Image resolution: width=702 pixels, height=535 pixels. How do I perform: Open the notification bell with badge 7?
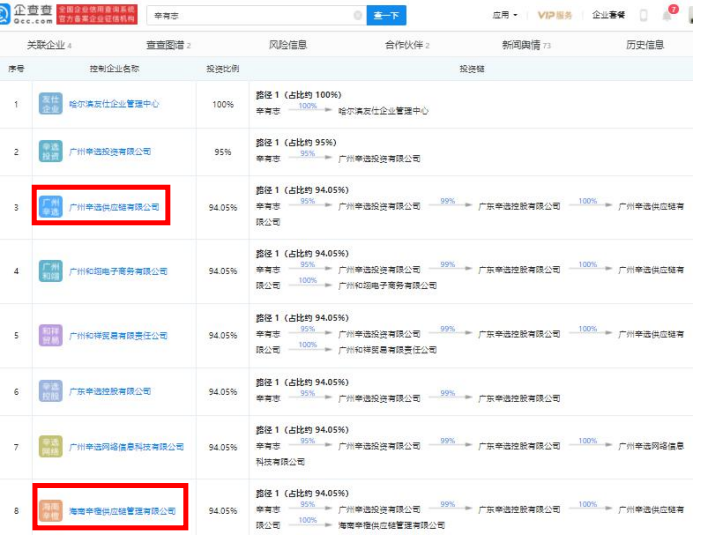667,15
